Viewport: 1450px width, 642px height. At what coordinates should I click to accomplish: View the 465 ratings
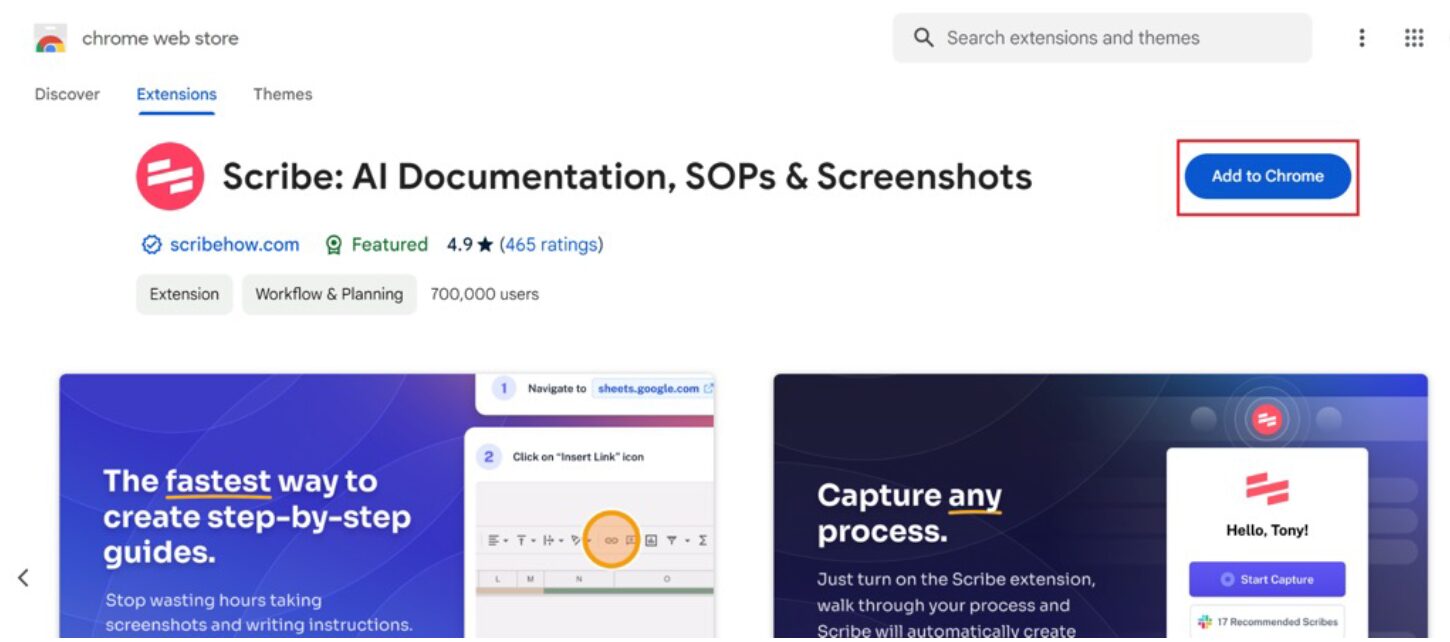[551, 244]
